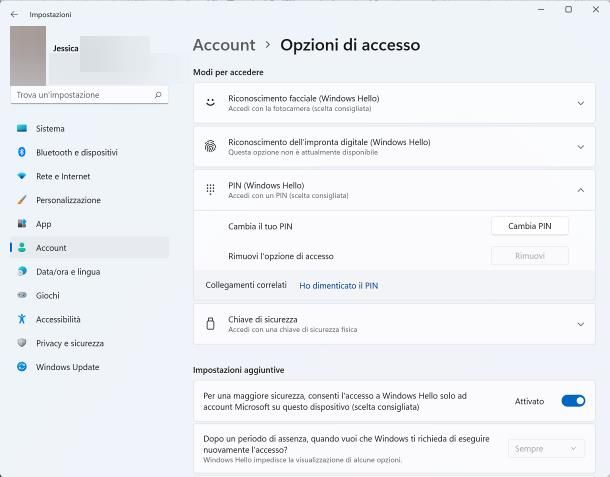This screenshot has height=477, width=610.
Task: Click the Privacy e sicurezza shield icon
Action: (22, 343)
